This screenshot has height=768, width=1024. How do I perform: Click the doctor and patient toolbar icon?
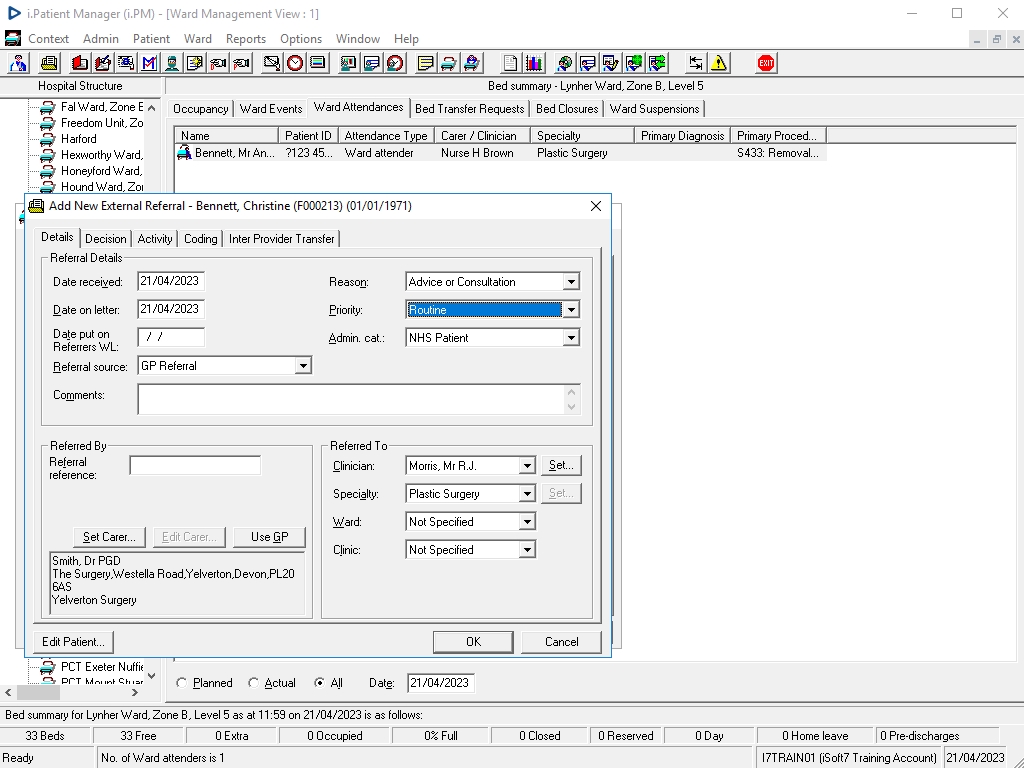(x=18, y=63)
